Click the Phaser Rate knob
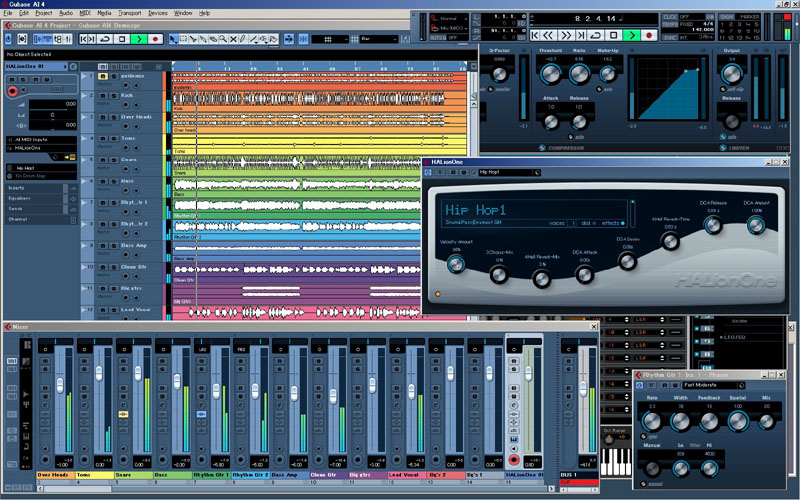This screenshot has height=500, width=800. pyautogui.click(x=651, y=421)
